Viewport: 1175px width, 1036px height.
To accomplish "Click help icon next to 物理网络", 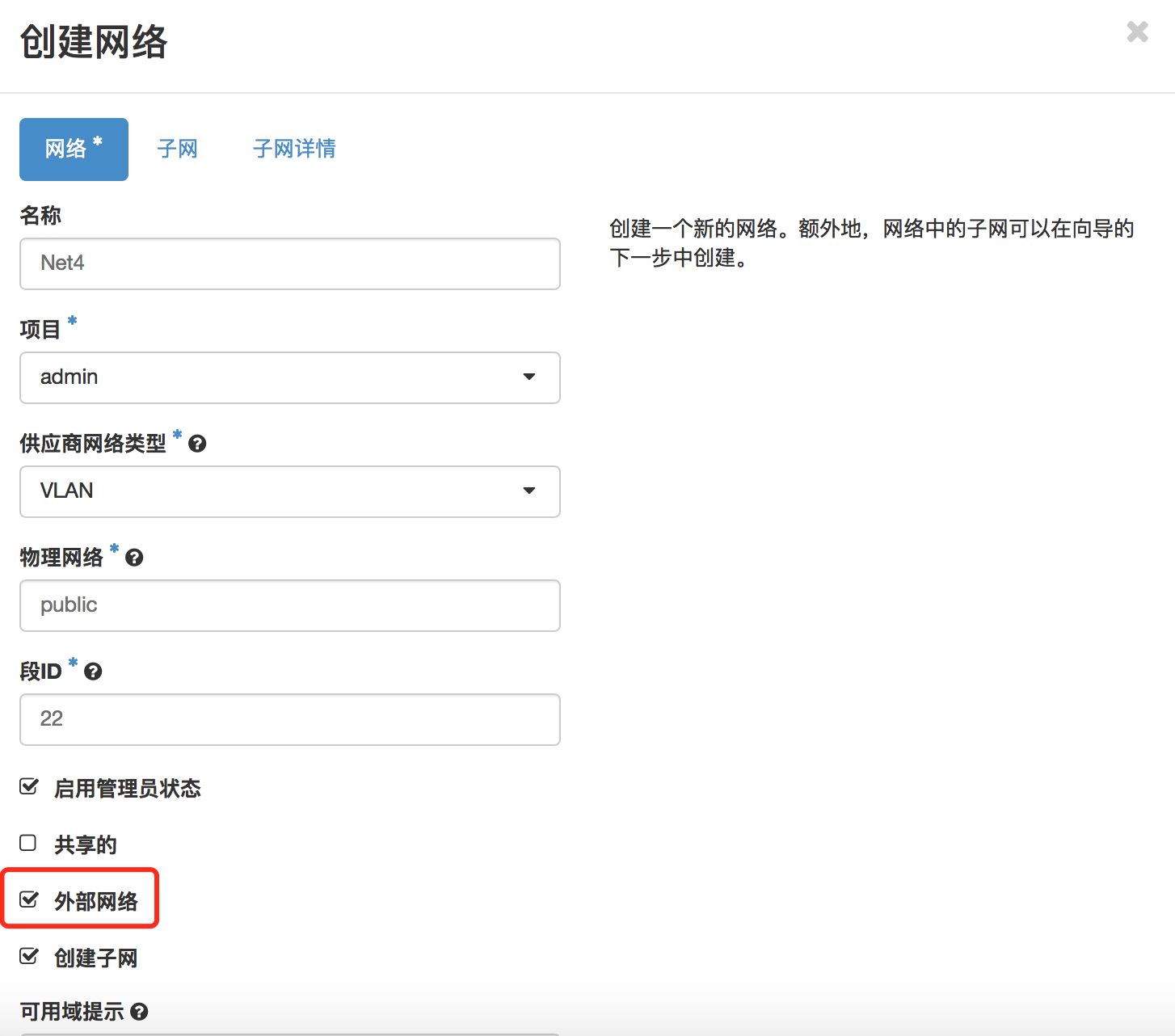I will point(134,558).
